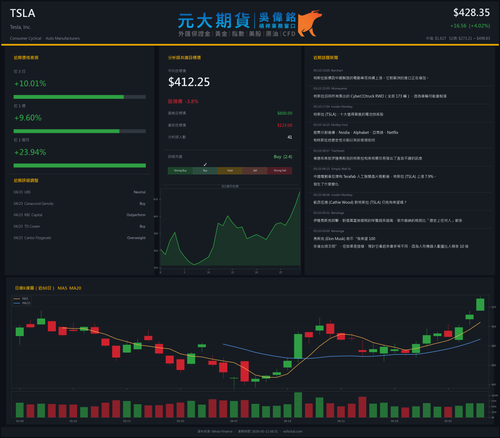
Task: Click the $428.35 current price
Action: [x=471, y=13]
